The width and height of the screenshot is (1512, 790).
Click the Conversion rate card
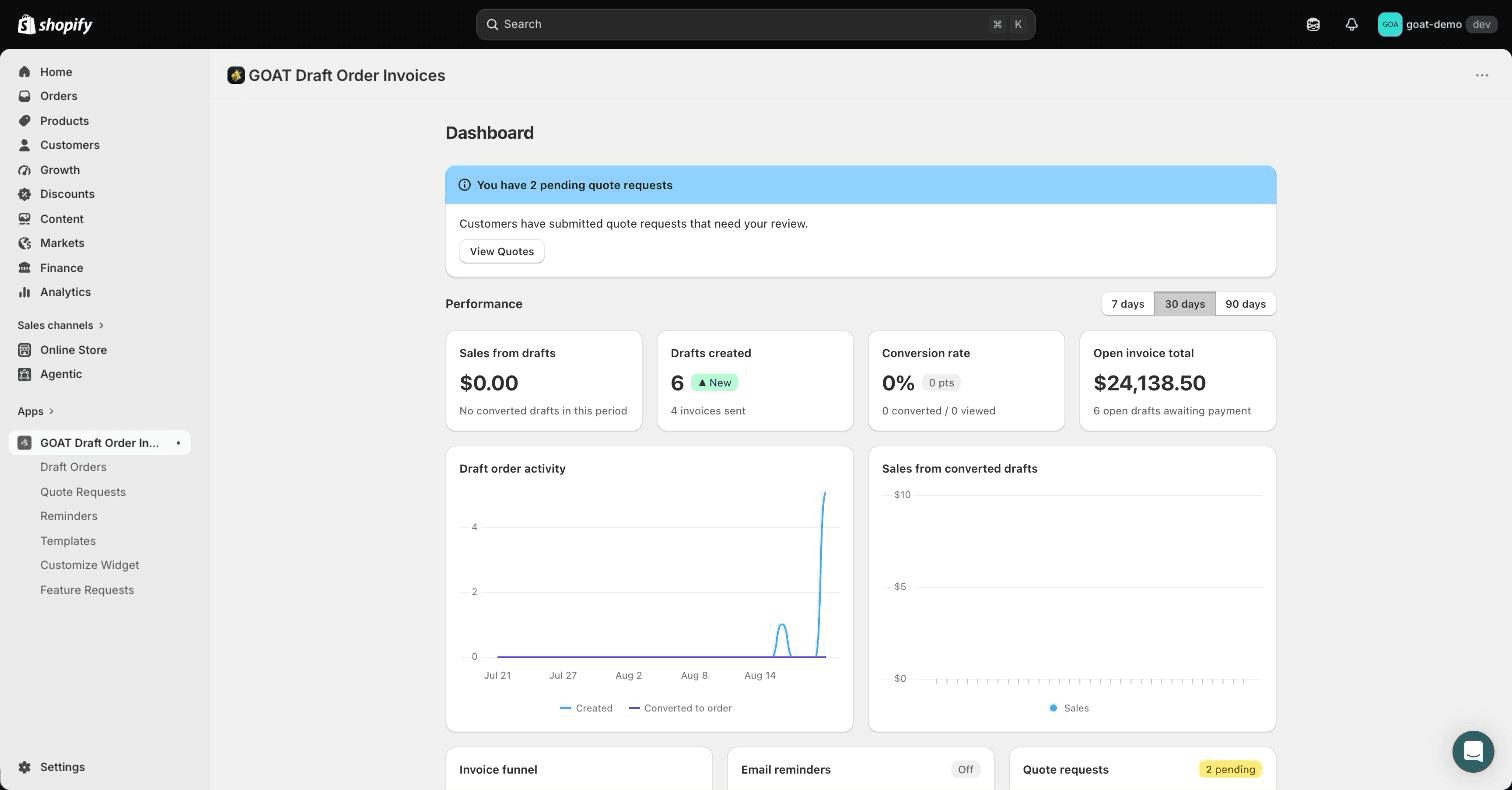point(966,381)
